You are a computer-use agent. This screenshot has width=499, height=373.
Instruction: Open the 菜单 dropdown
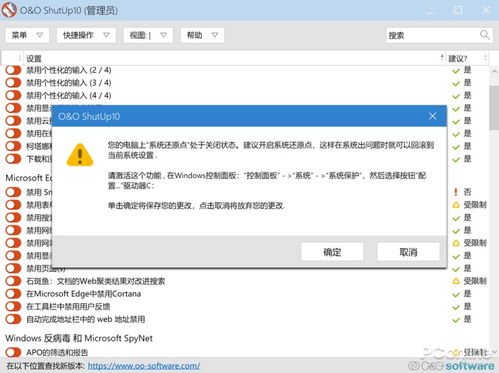pyautogui.click(x=27, y=35)
